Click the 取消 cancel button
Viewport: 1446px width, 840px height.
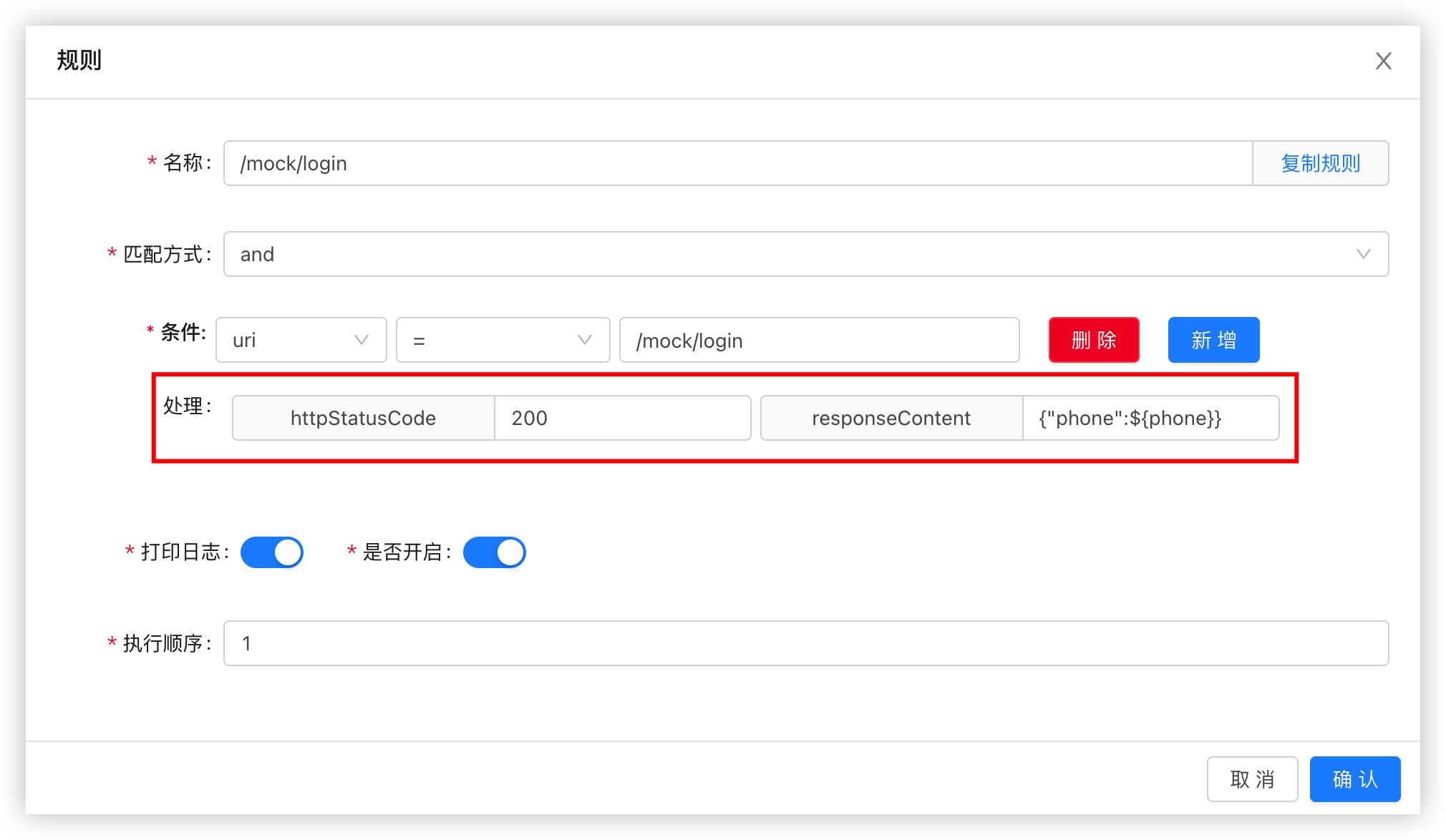coord(1252,779)
